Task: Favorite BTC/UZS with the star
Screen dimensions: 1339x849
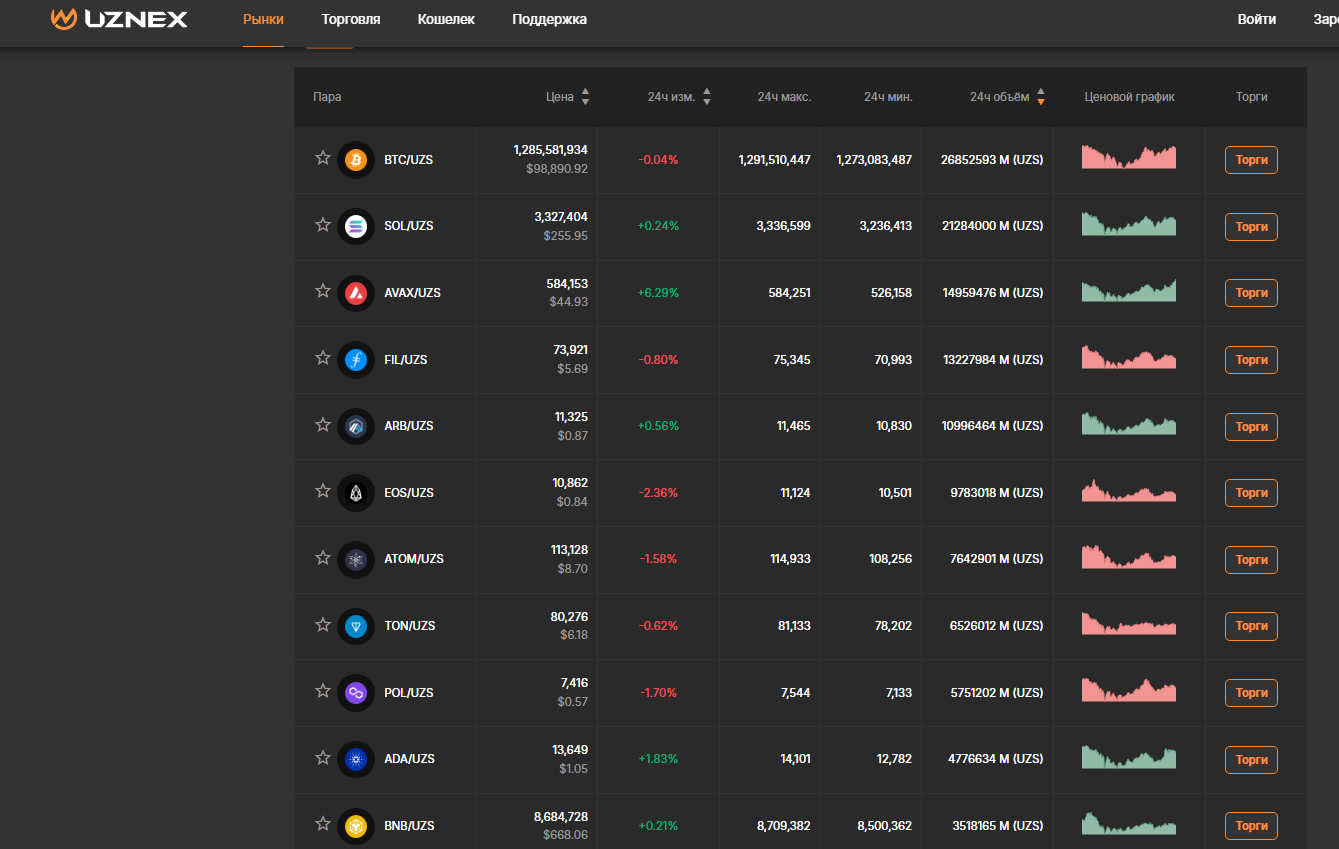Action: (x=323, y=158)
